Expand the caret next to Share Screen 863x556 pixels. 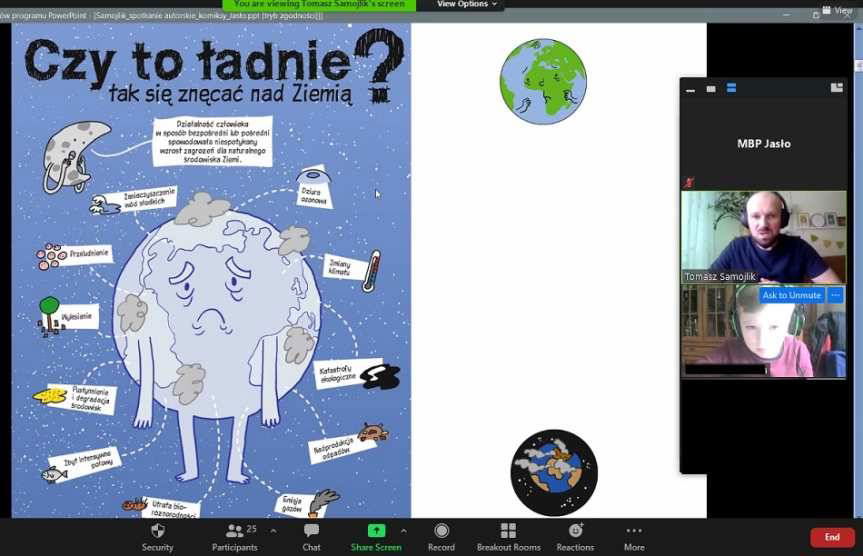[x=403, y=530]
